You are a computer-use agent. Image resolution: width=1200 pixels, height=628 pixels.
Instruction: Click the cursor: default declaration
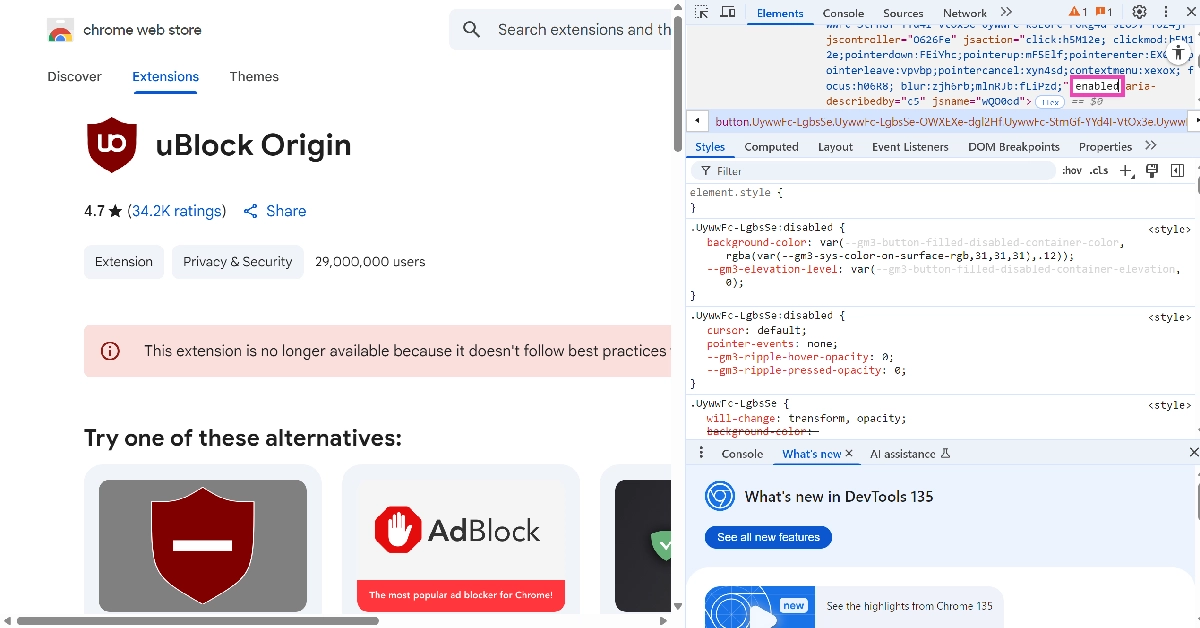(x=756, y=330)
